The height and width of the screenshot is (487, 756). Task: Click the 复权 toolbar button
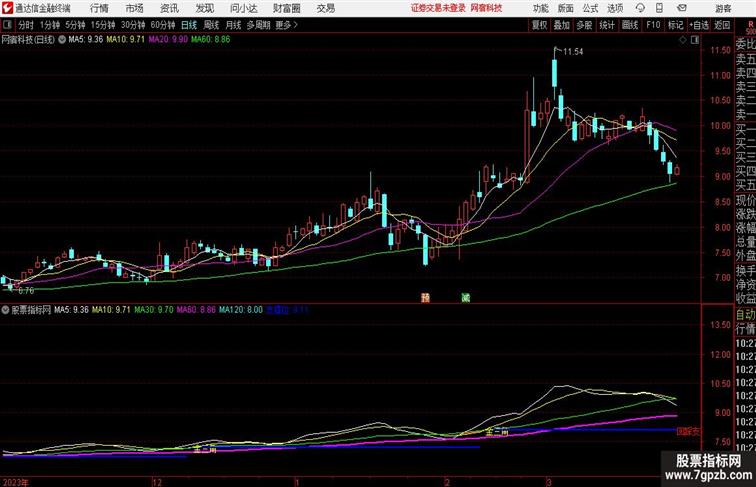click(540, 25)
